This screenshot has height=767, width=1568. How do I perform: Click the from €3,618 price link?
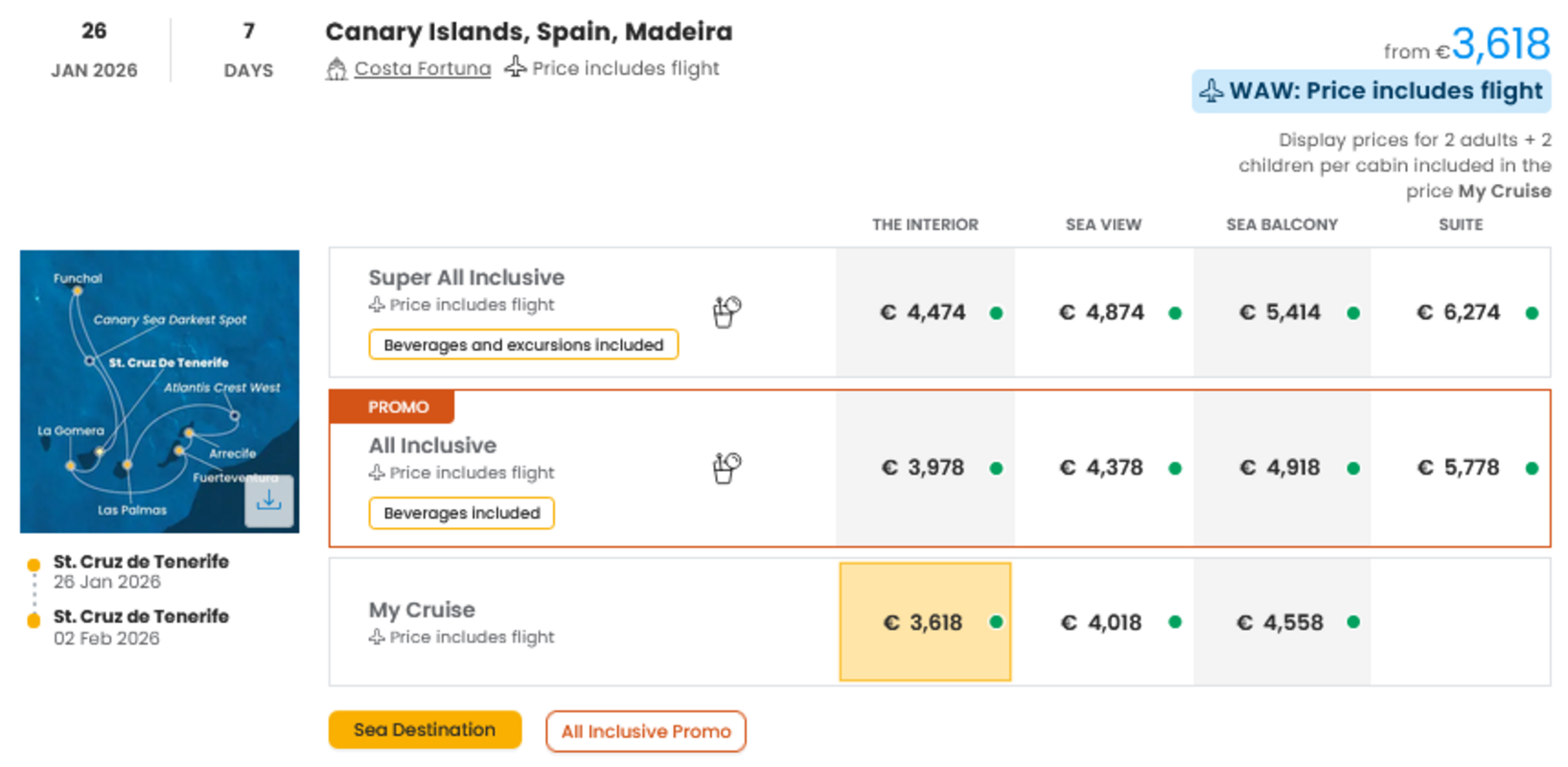[x=1468, y=44]
